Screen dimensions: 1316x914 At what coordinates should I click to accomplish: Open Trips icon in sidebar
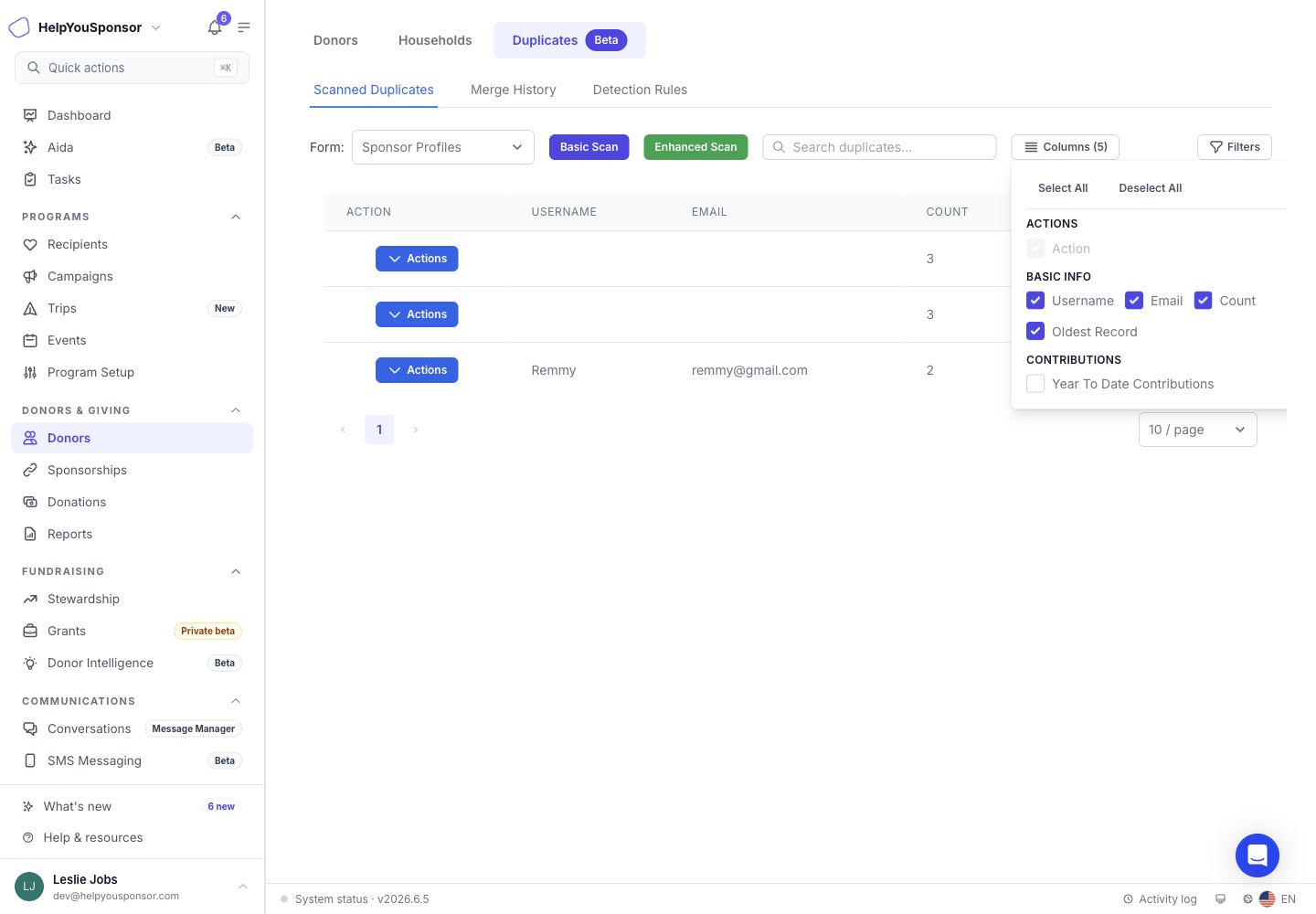[x=30, y=308]
